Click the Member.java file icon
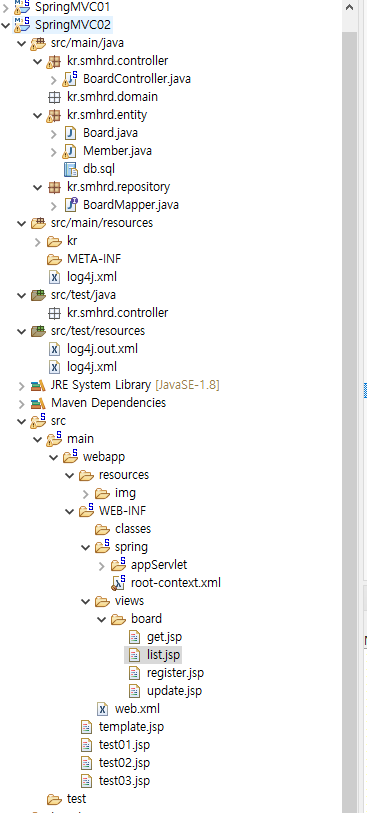This screenshot has height=813, width=367. point(69,151)
